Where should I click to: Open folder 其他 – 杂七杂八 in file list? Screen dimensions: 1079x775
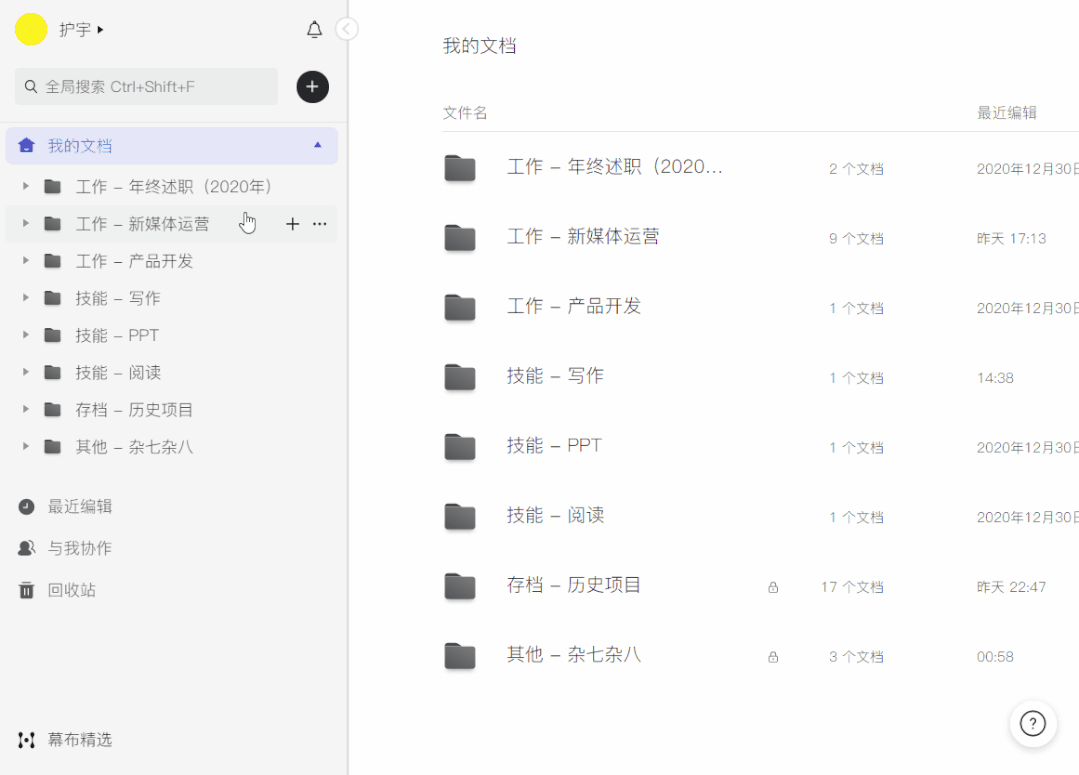(574, 655)
